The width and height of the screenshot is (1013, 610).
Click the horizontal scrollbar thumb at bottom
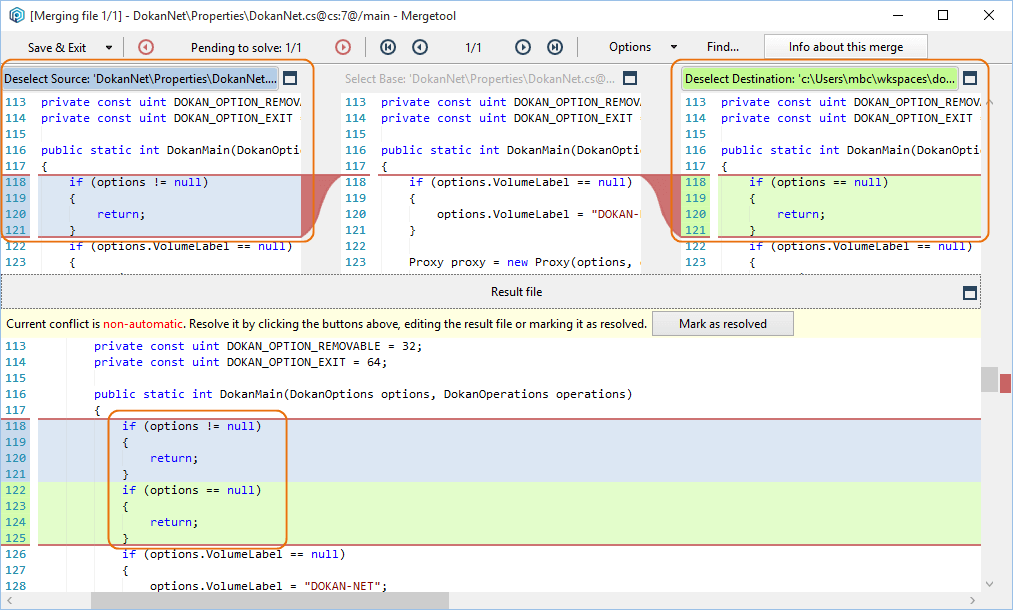pos(270,601)
